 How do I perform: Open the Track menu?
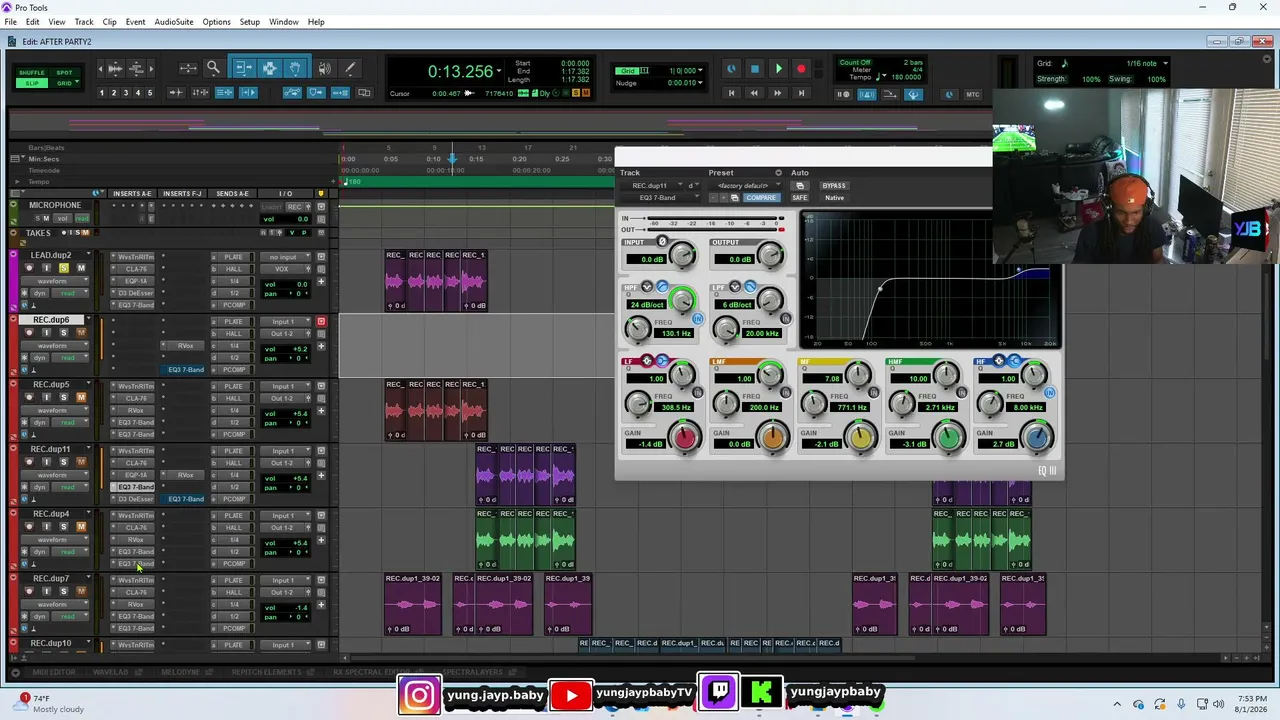(84, 22)
